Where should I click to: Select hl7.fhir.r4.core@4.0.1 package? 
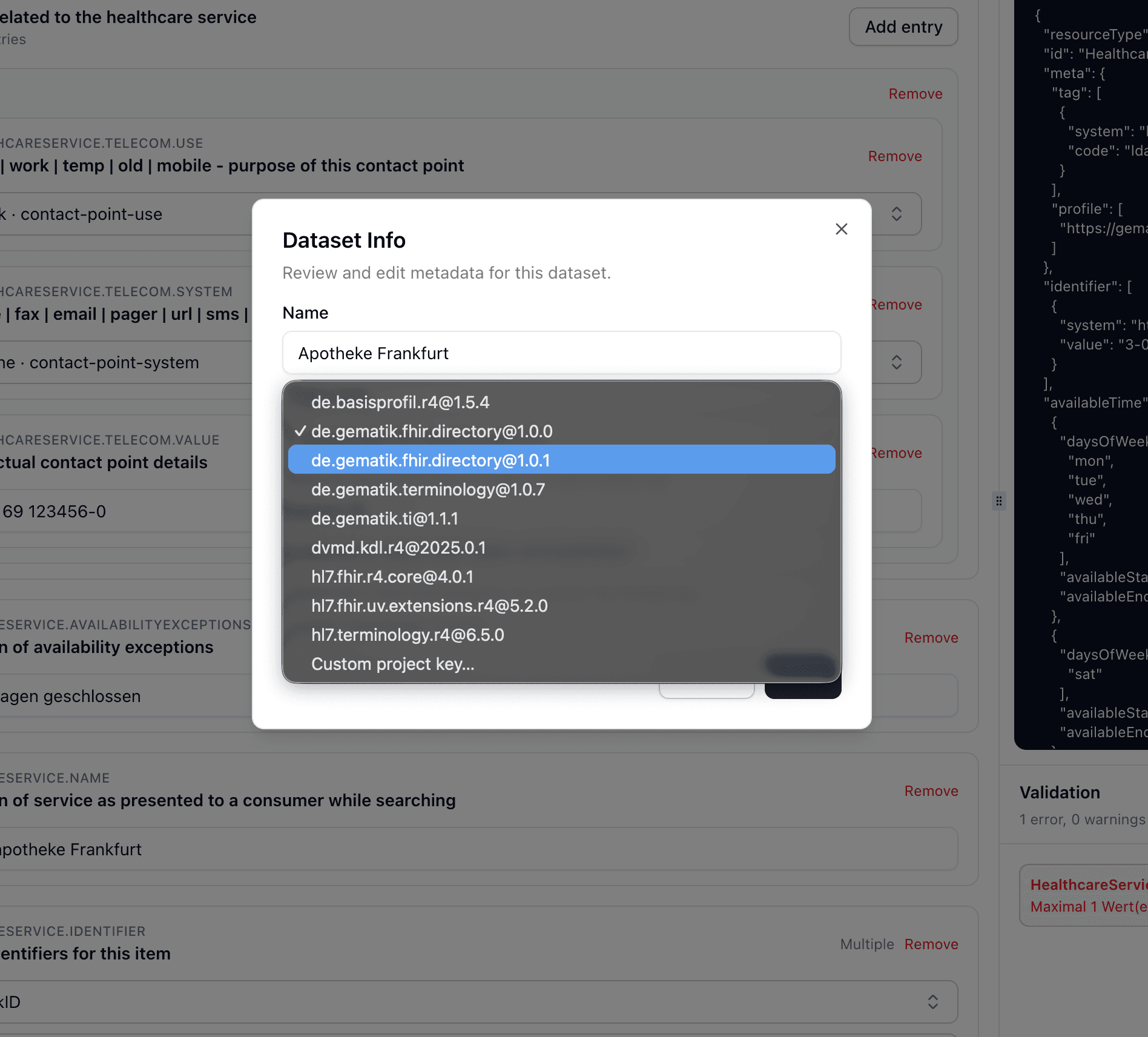392,577
